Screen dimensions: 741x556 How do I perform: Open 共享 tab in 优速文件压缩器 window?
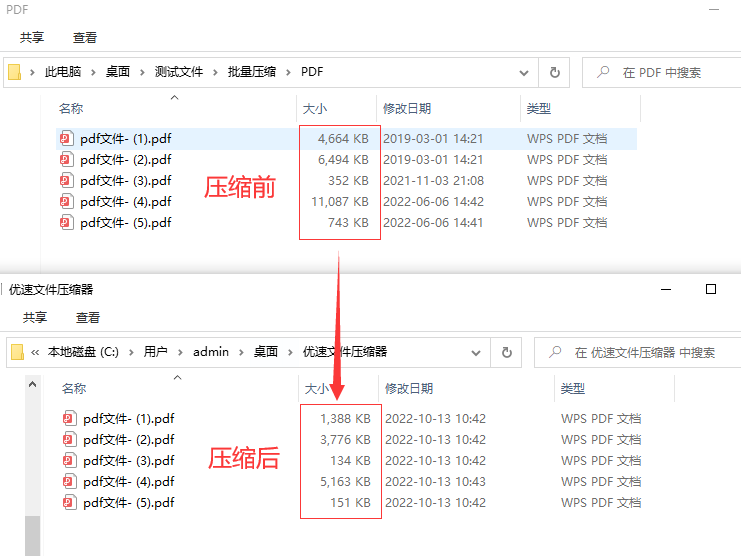(35, 317)
